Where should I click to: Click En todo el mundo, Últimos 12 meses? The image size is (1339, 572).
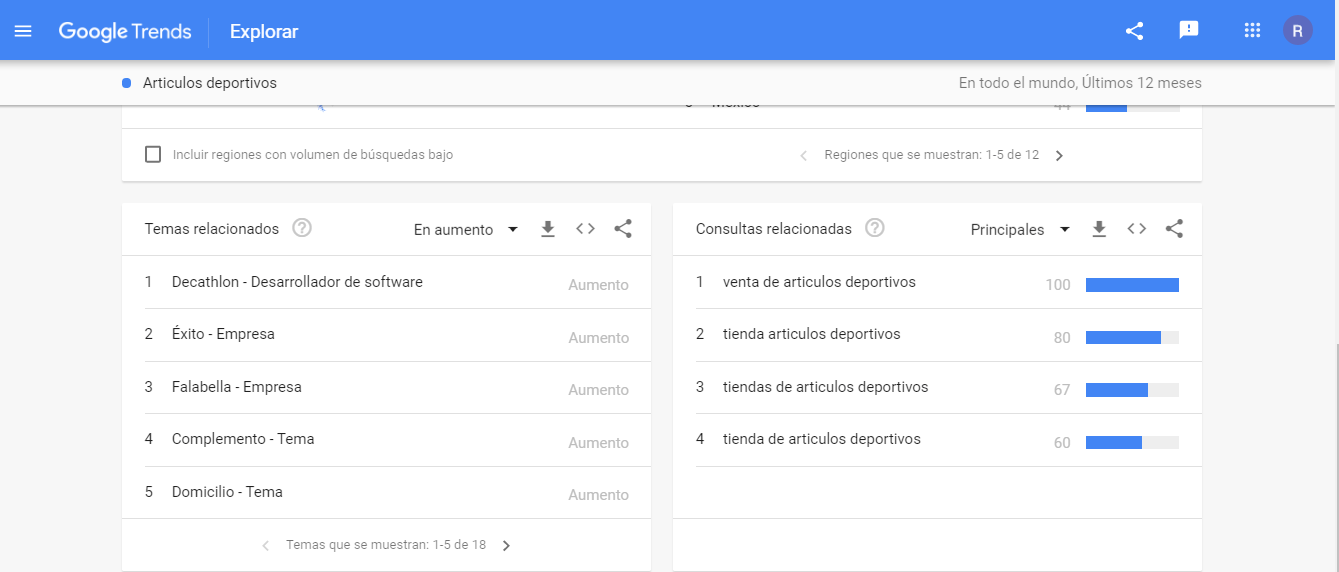1080,83
